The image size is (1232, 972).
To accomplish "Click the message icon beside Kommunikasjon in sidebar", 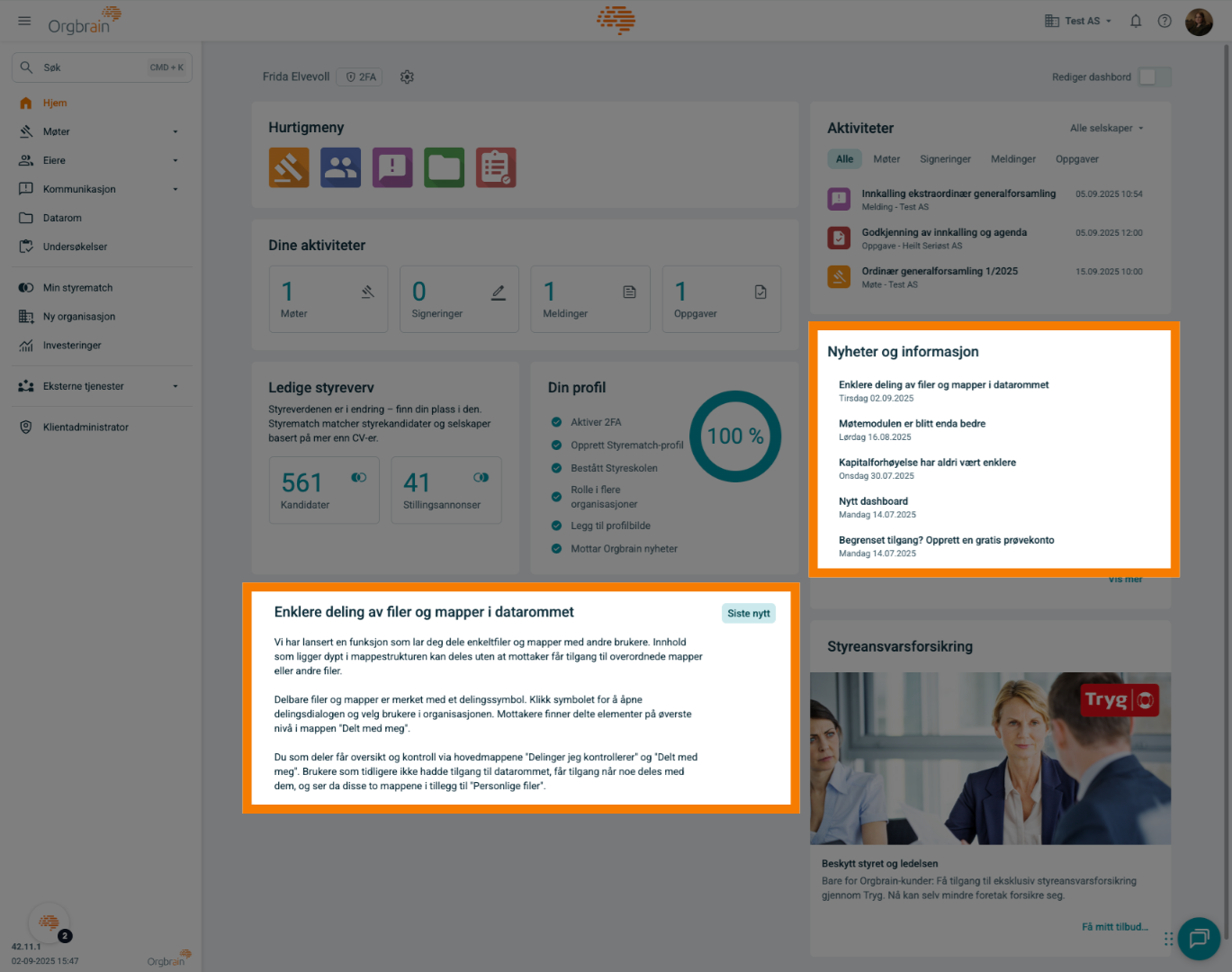I will (26, 189).
